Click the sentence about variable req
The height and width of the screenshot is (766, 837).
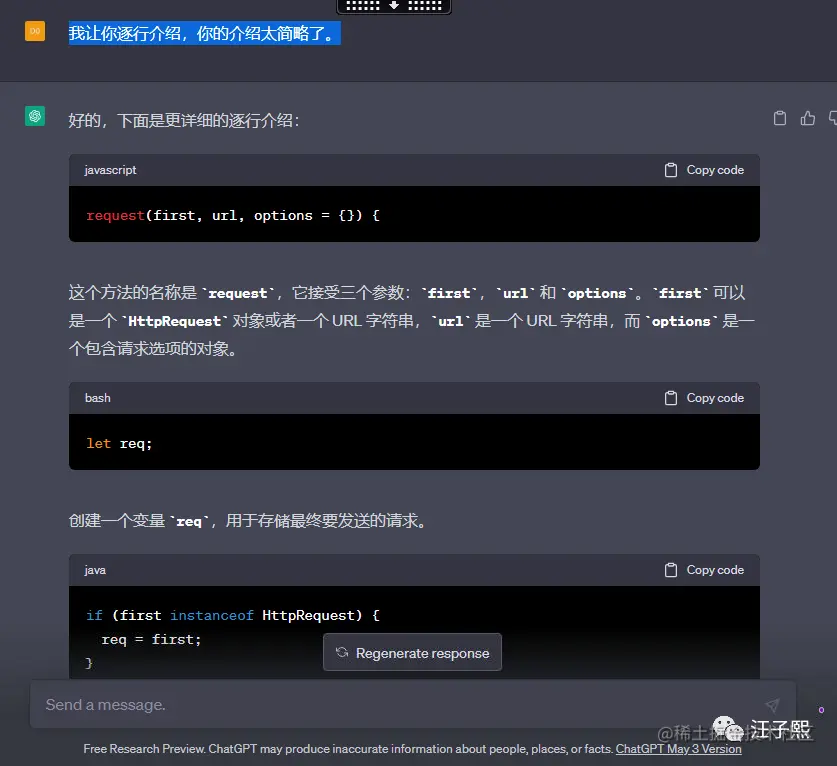(x=249, y=520)
